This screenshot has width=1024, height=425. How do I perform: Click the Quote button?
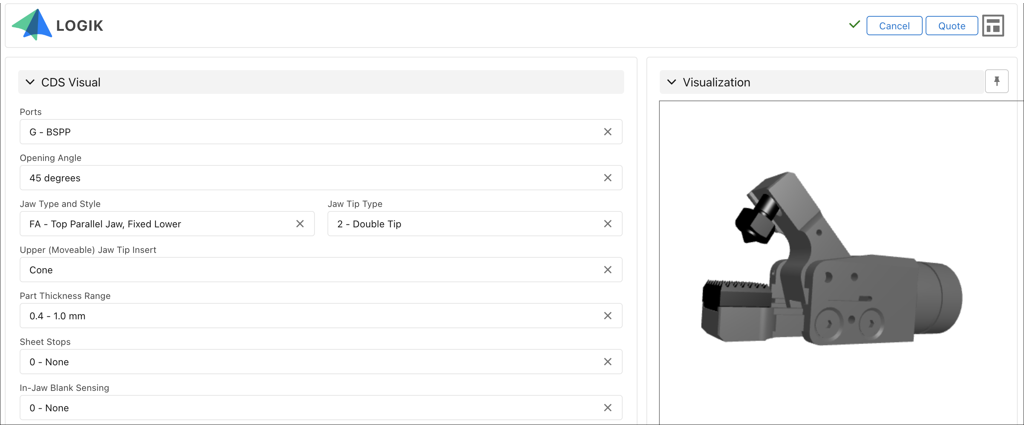tap(952, 25)
